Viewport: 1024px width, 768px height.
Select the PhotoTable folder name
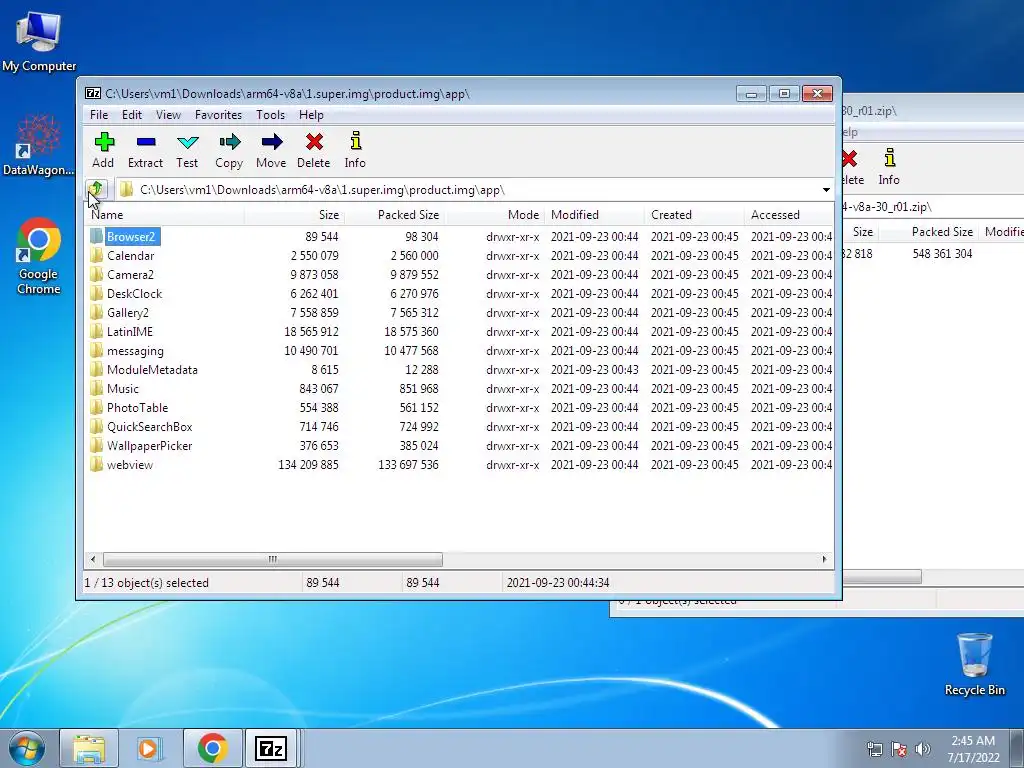point(137,408)
